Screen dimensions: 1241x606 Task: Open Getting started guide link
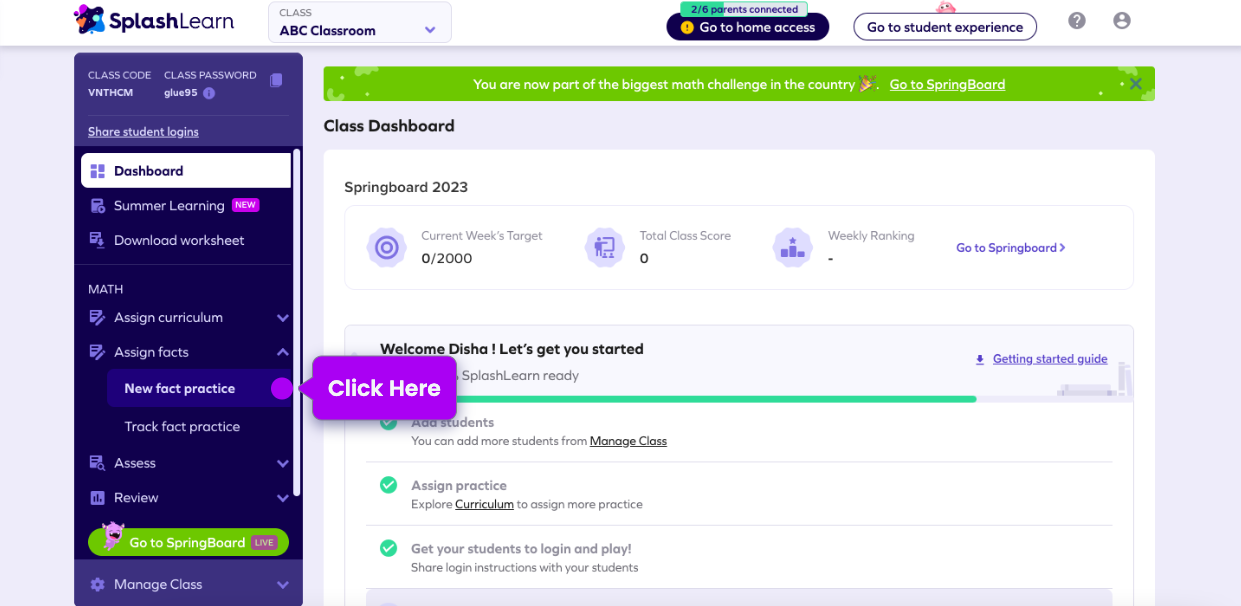point(1050,359)
